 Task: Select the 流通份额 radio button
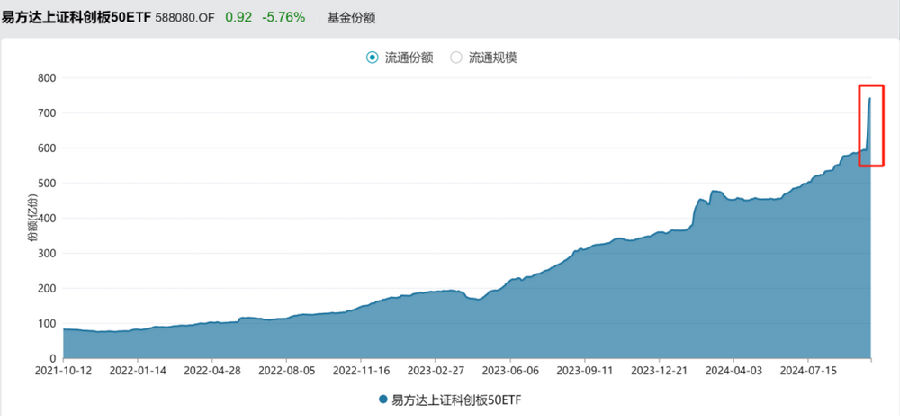pos(373,57)
